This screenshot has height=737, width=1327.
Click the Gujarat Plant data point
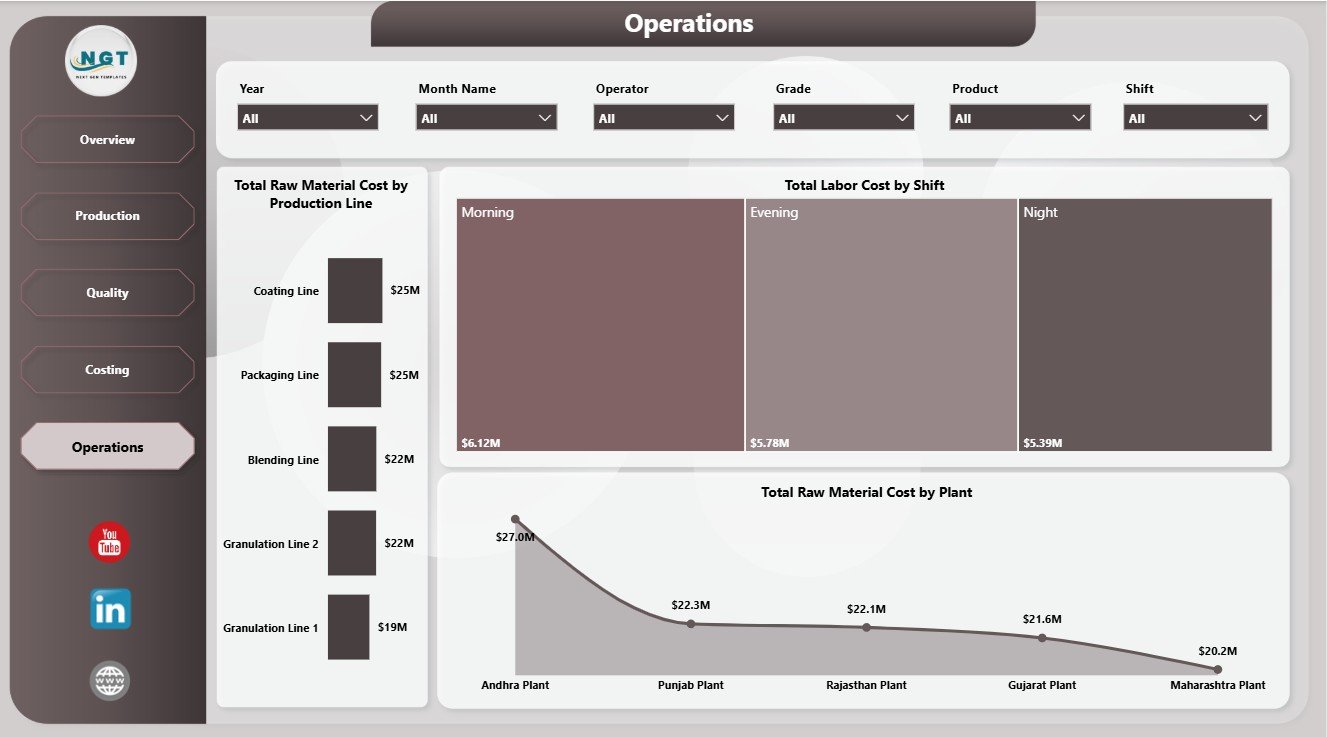click(1042, 637)
